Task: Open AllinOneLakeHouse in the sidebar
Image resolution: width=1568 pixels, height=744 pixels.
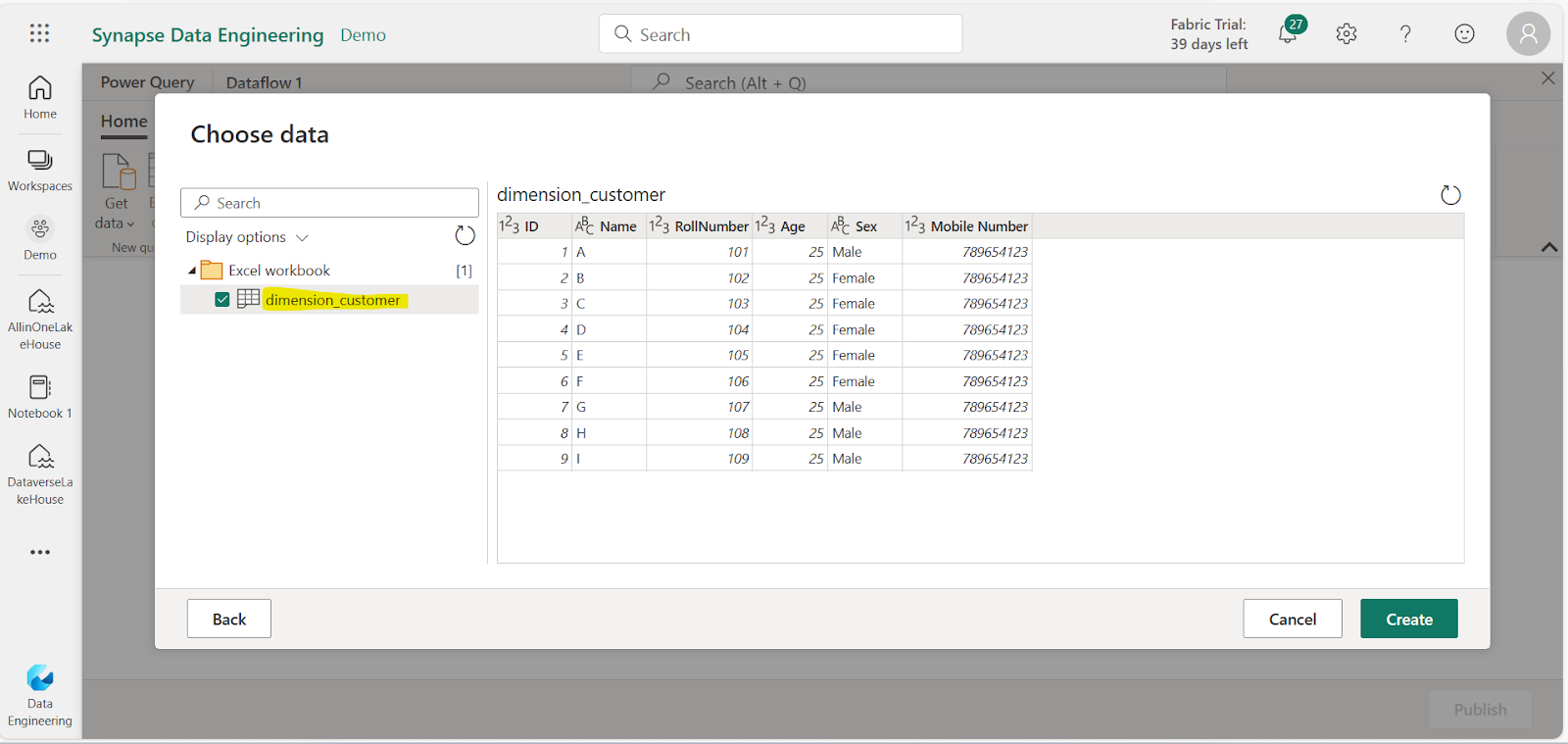Action: [x=40, y=320]
